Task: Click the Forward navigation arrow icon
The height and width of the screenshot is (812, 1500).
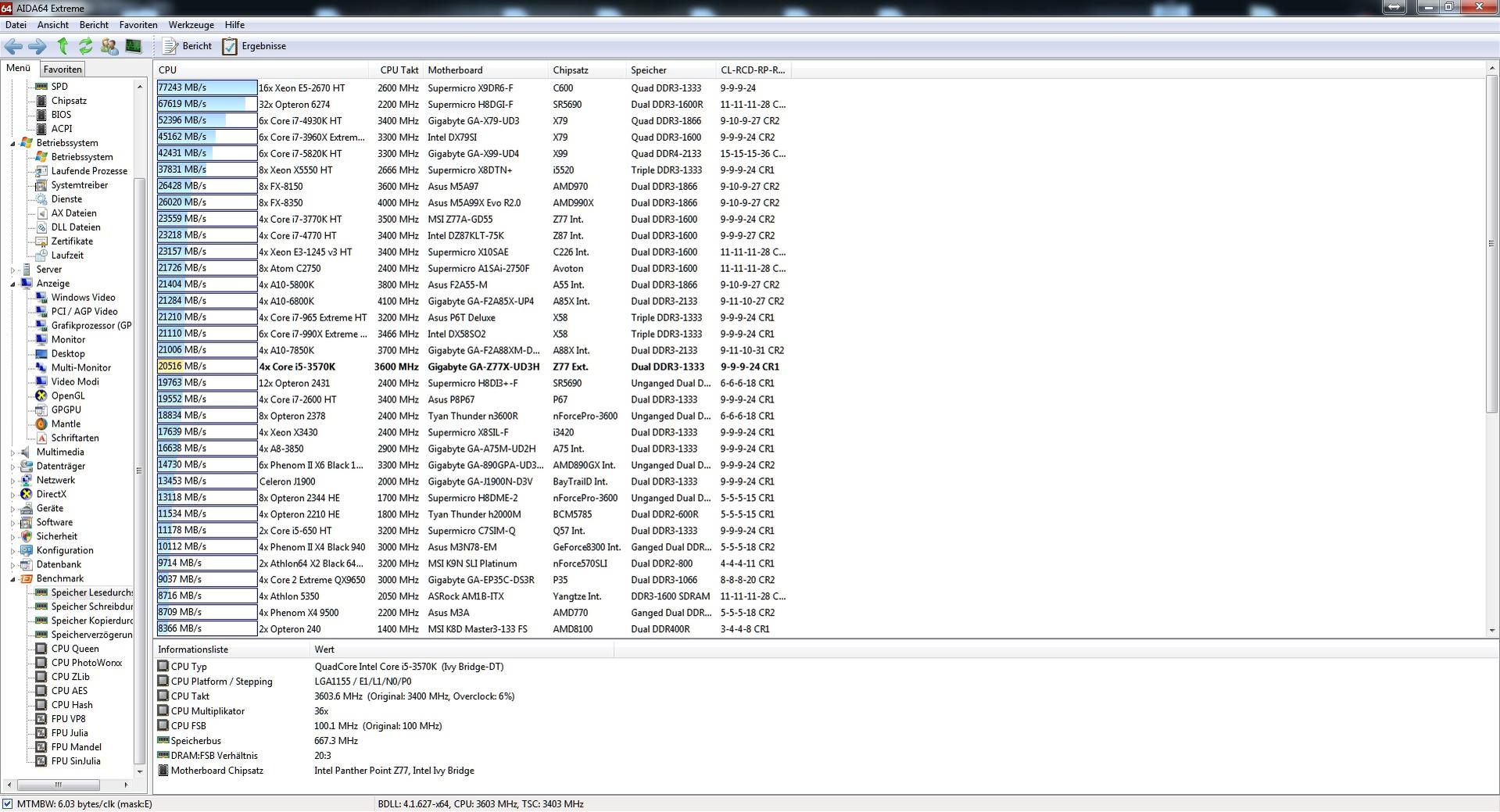Action: tap(38, 46)
